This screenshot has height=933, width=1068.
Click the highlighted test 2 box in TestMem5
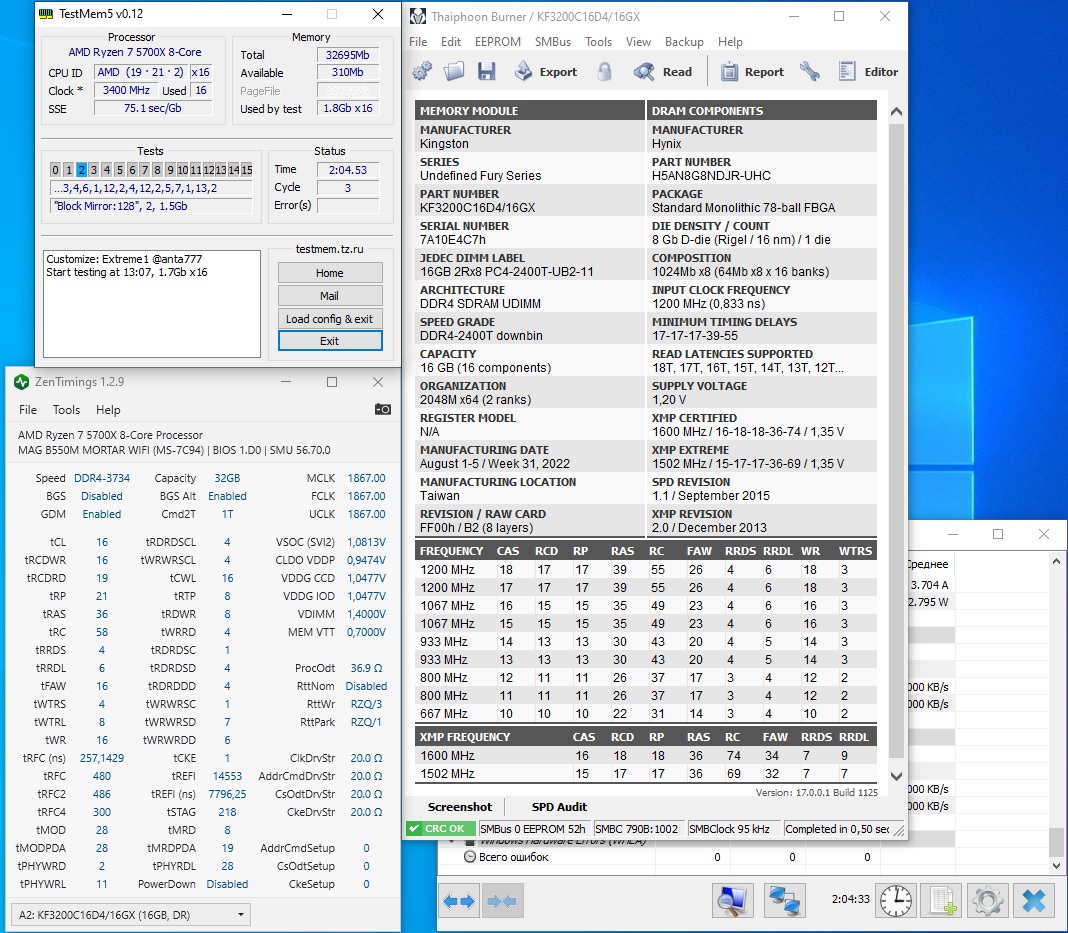(x=81, y=170)
